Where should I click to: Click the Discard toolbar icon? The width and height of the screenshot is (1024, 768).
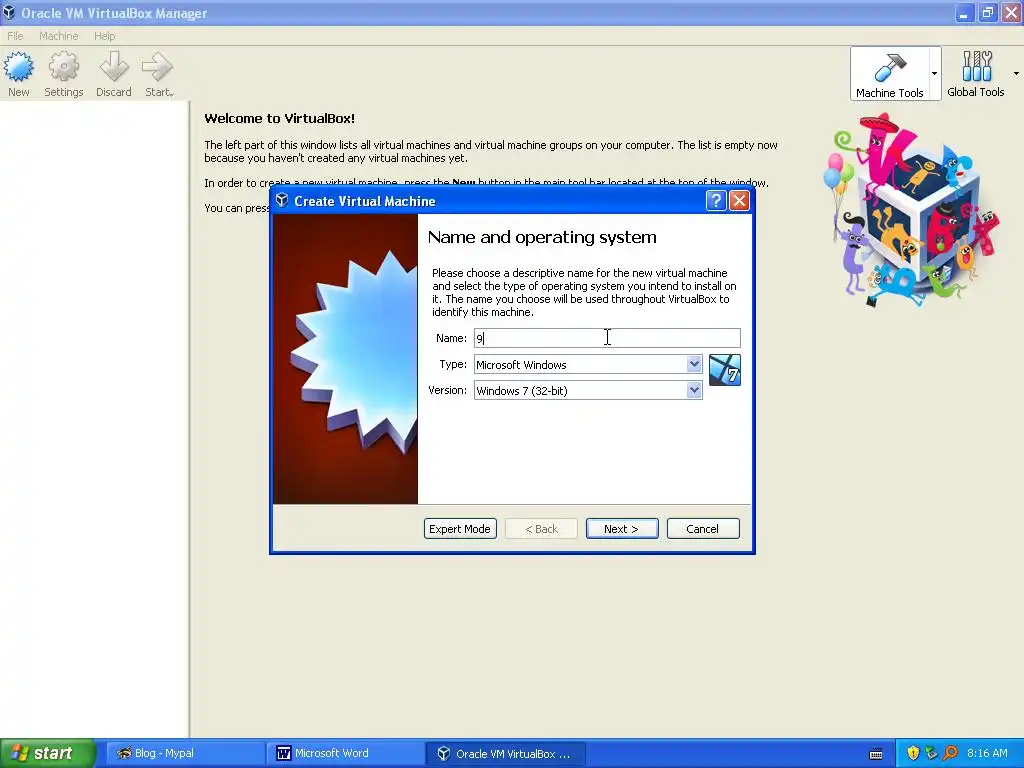[x=114, y=74]
